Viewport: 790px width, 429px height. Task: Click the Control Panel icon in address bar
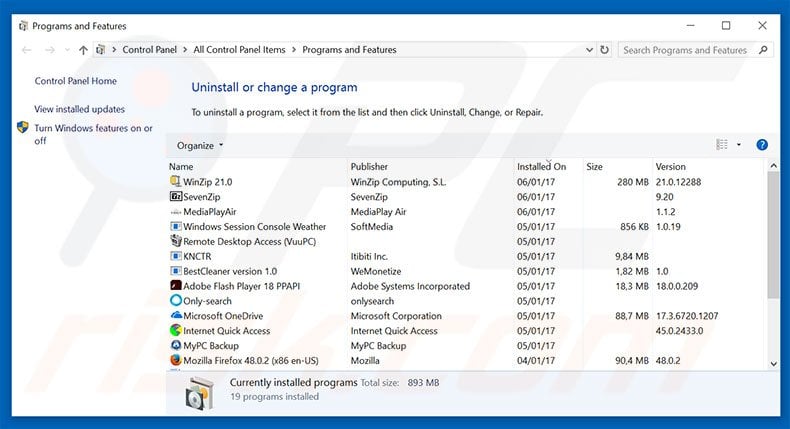click(x=101, y=49)
